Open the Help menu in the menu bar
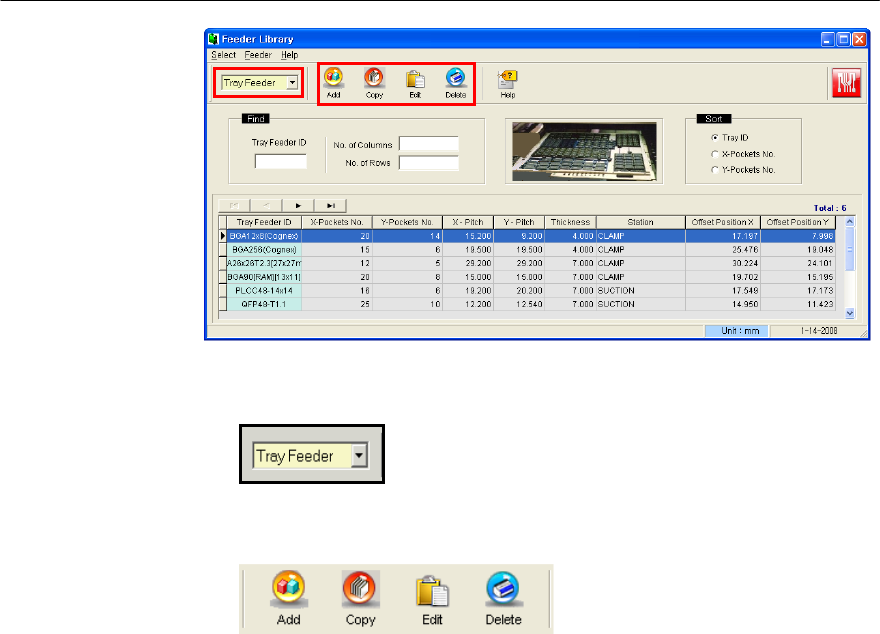Screen dimensions: 880x634 [289, 54]
